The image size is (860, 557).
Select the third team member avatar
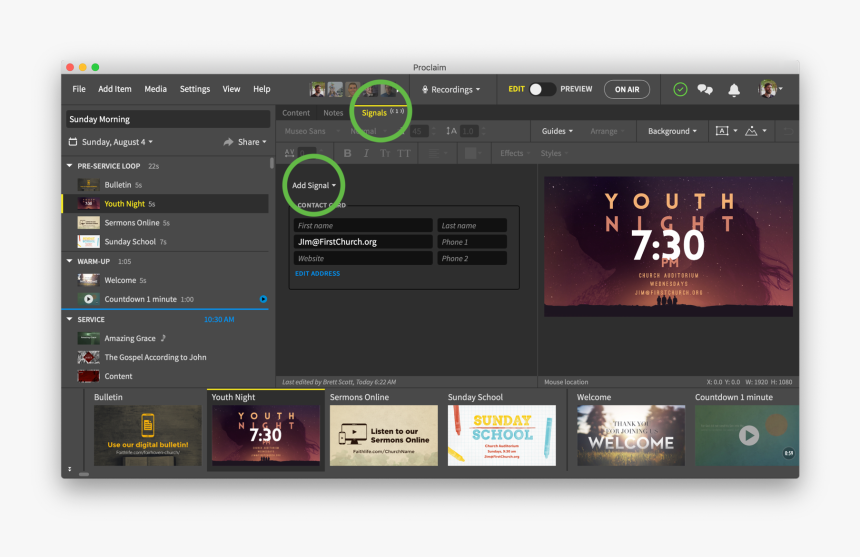(352, 89)
